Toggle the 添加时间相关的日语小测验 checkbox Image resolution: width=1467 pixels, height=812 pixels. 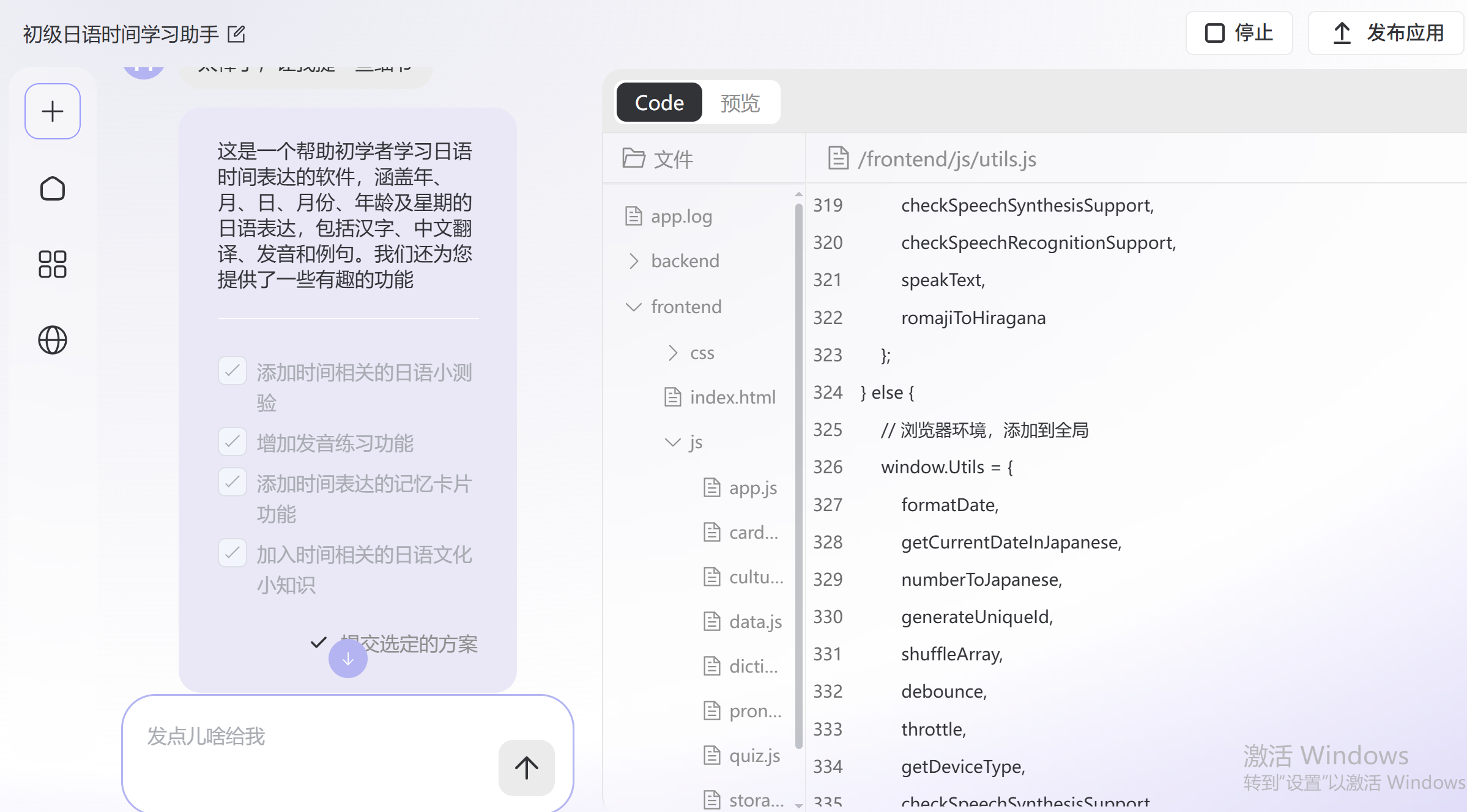232,371
